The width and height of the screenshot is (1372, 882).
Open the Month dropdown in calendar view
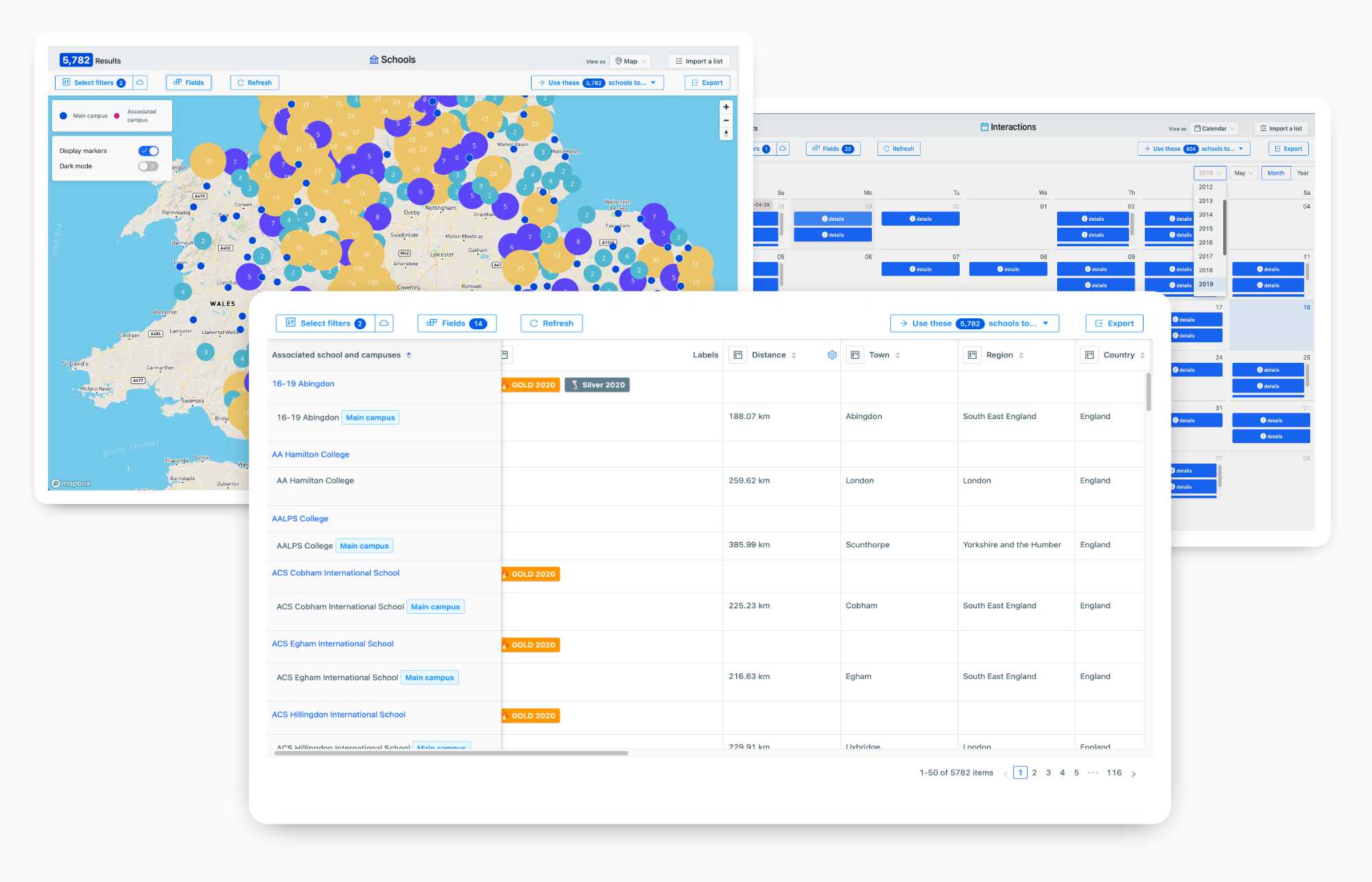(1244, 172)
